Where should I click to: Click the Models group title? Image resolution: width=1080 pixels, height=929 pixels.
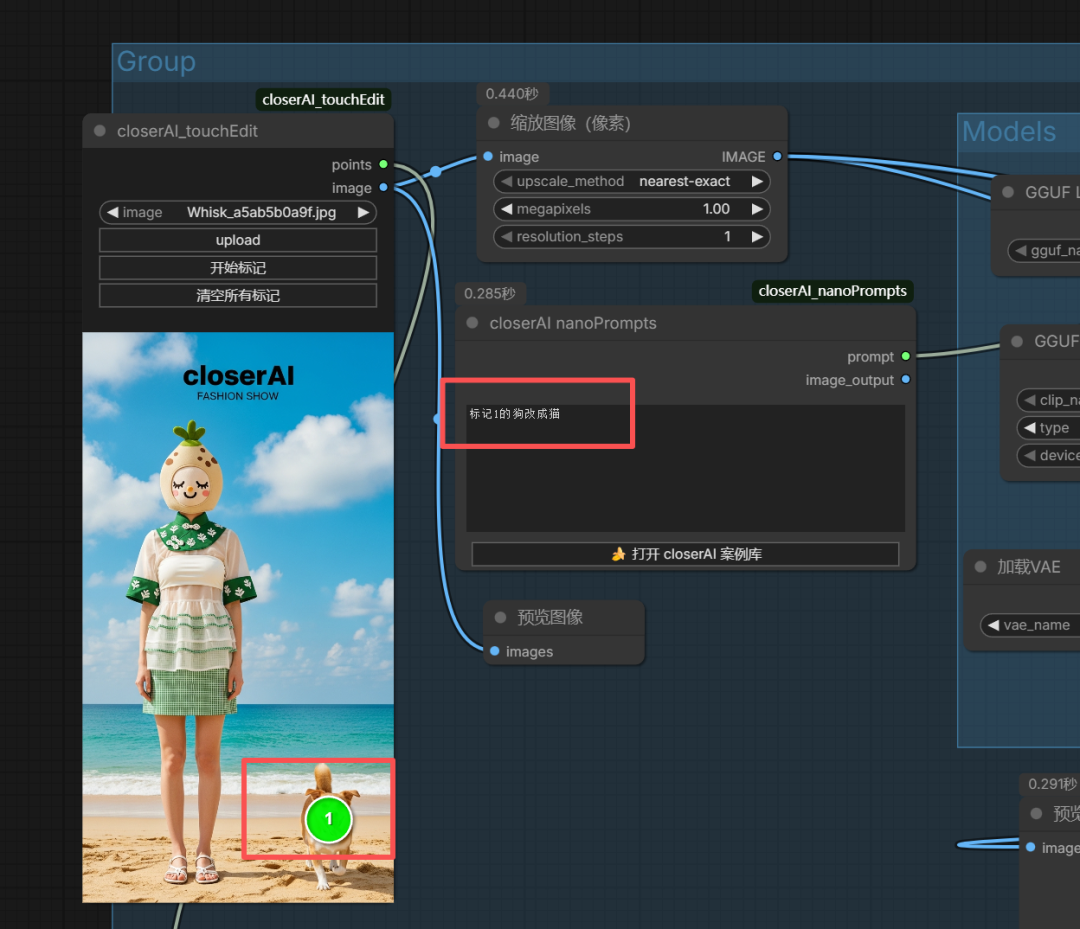click(x=1009, y=131)
